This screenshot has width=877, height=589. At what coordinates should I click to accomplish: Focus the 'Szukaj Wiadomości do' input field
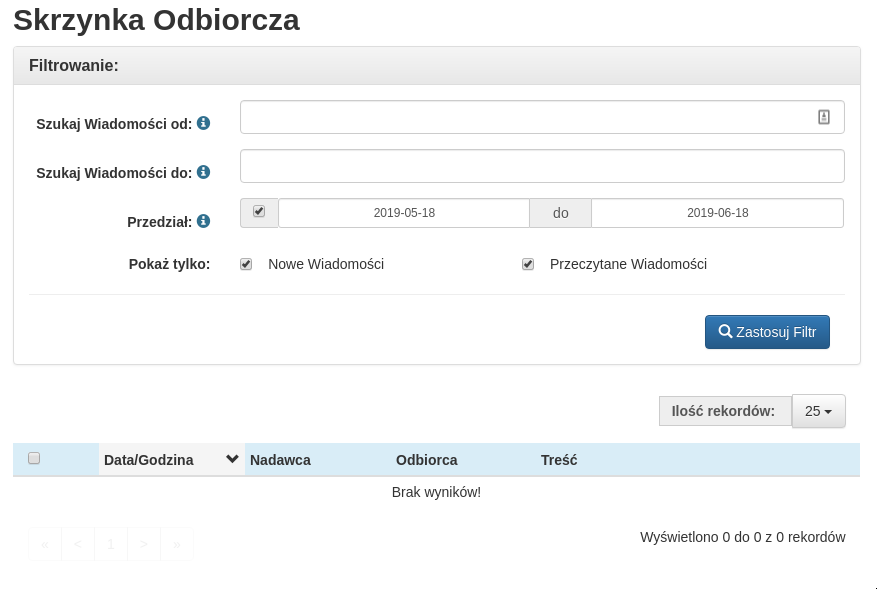coord(542,166)
